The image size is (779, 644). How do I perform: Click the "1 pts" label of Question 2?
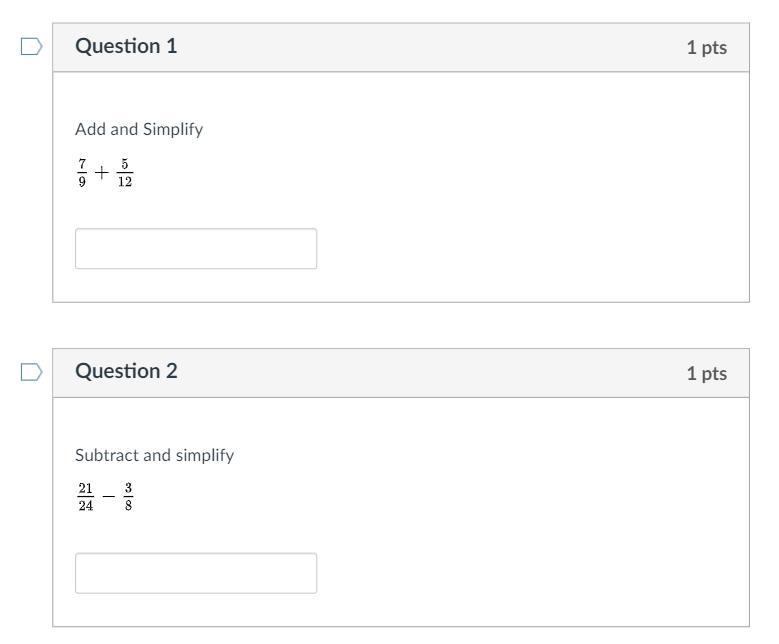click(706, 373)
